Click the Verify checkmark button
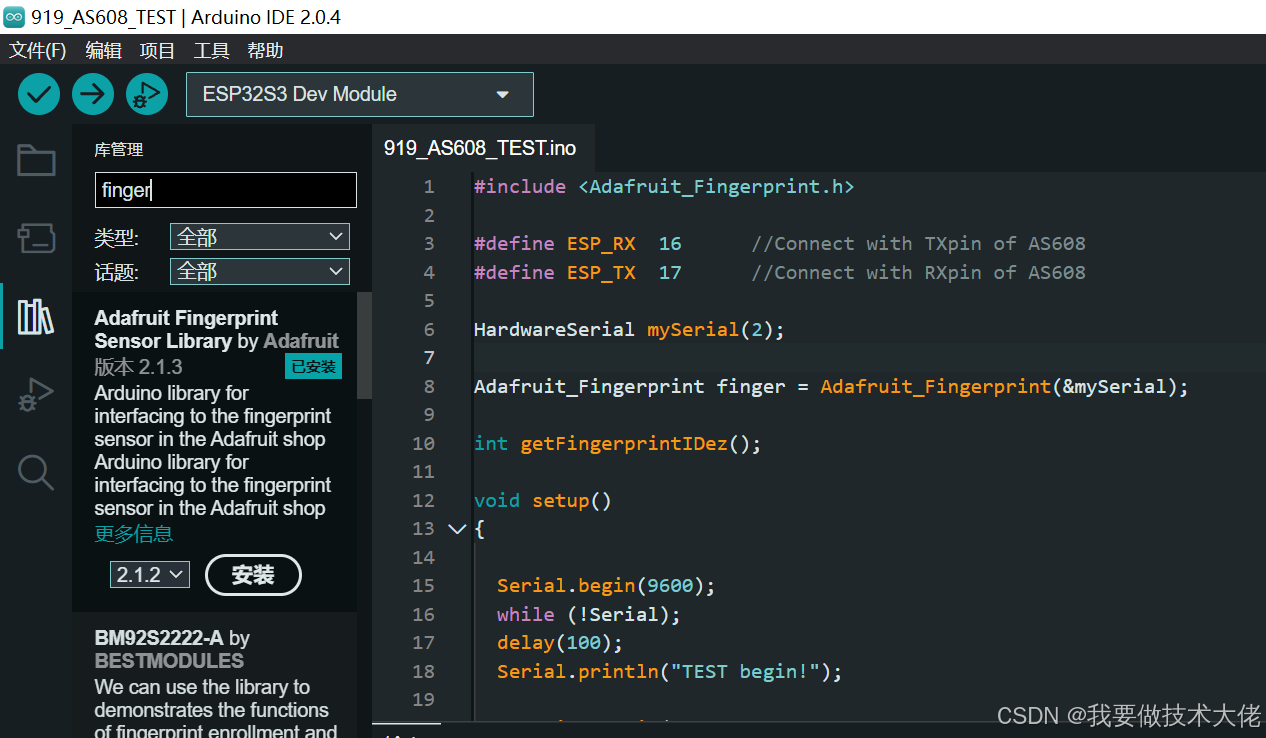 click(x=39, y=94)
